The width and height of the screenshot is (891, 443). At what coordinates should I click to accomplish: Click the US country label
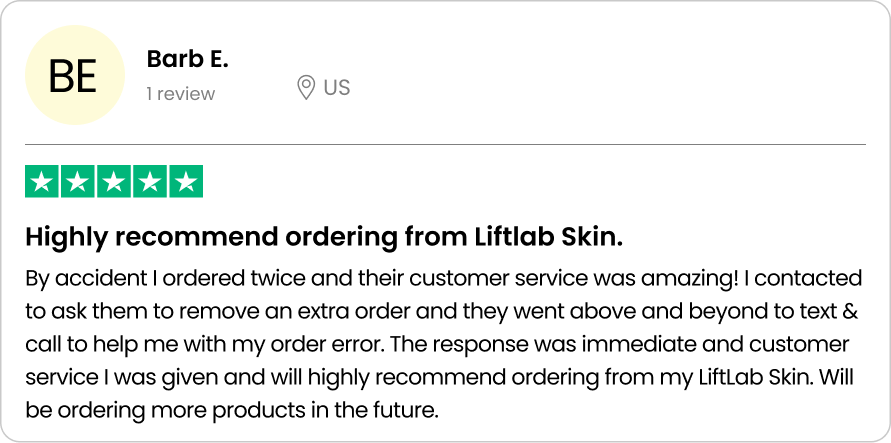click(x=337, y=88)
